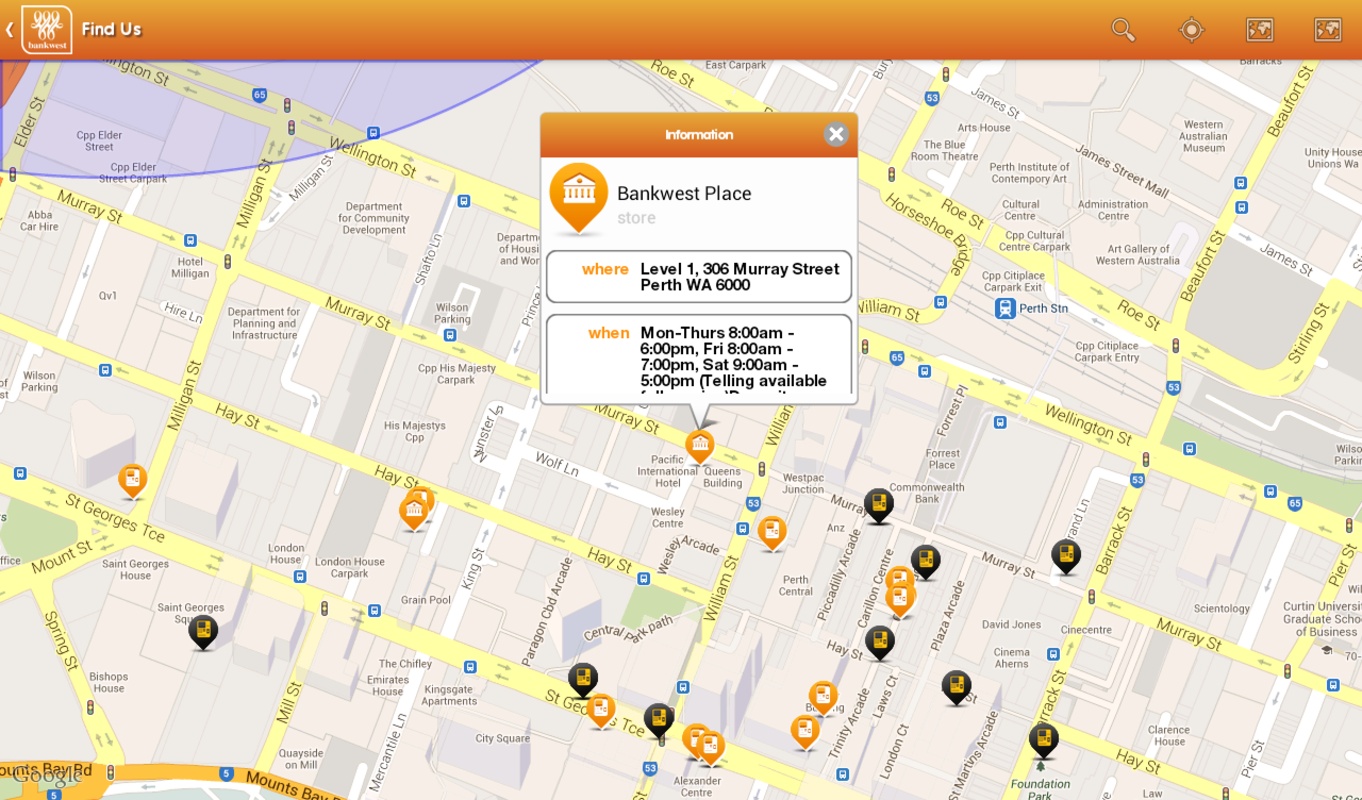Click 'Department for Community Development' label
This screenshot has width=1362, height=800.
[x=374, y=218]
